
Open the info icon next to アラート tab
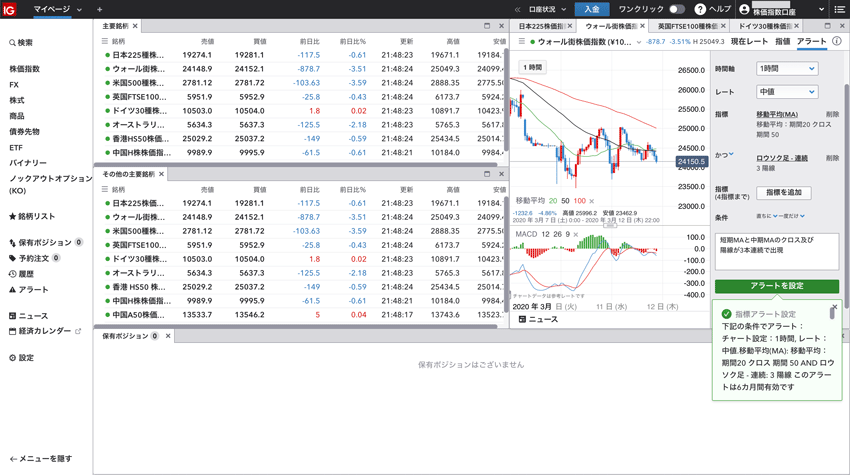pos(836,41)
